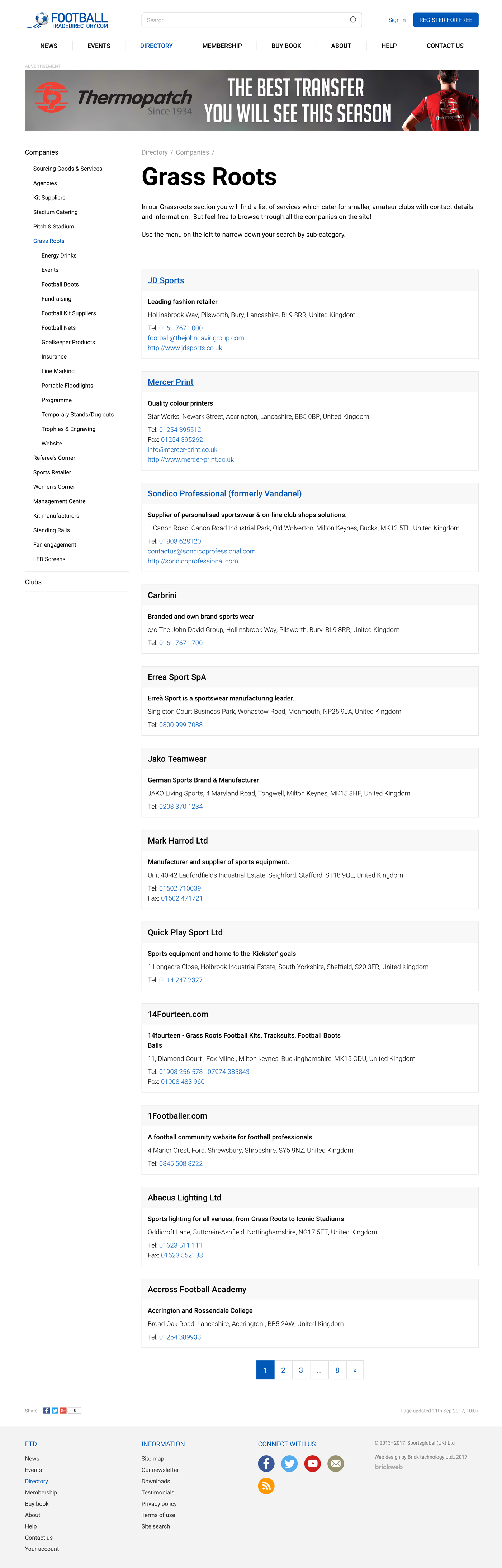Open the RSS feed icon
Screen dimensions: 502x1568
[266, 1486]
